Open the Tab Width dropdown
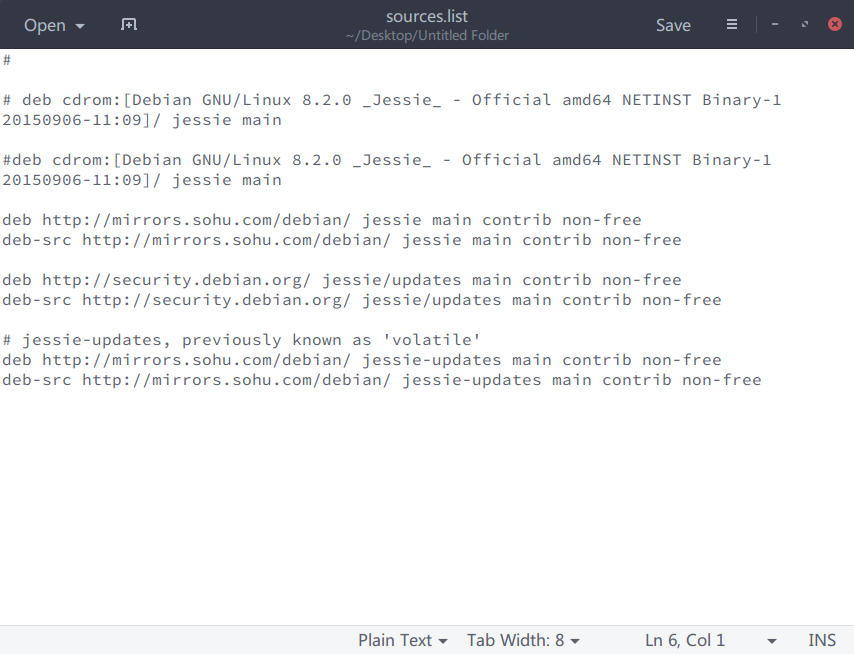Viewport: 854px width, 654px height. [x=523, y=640]
